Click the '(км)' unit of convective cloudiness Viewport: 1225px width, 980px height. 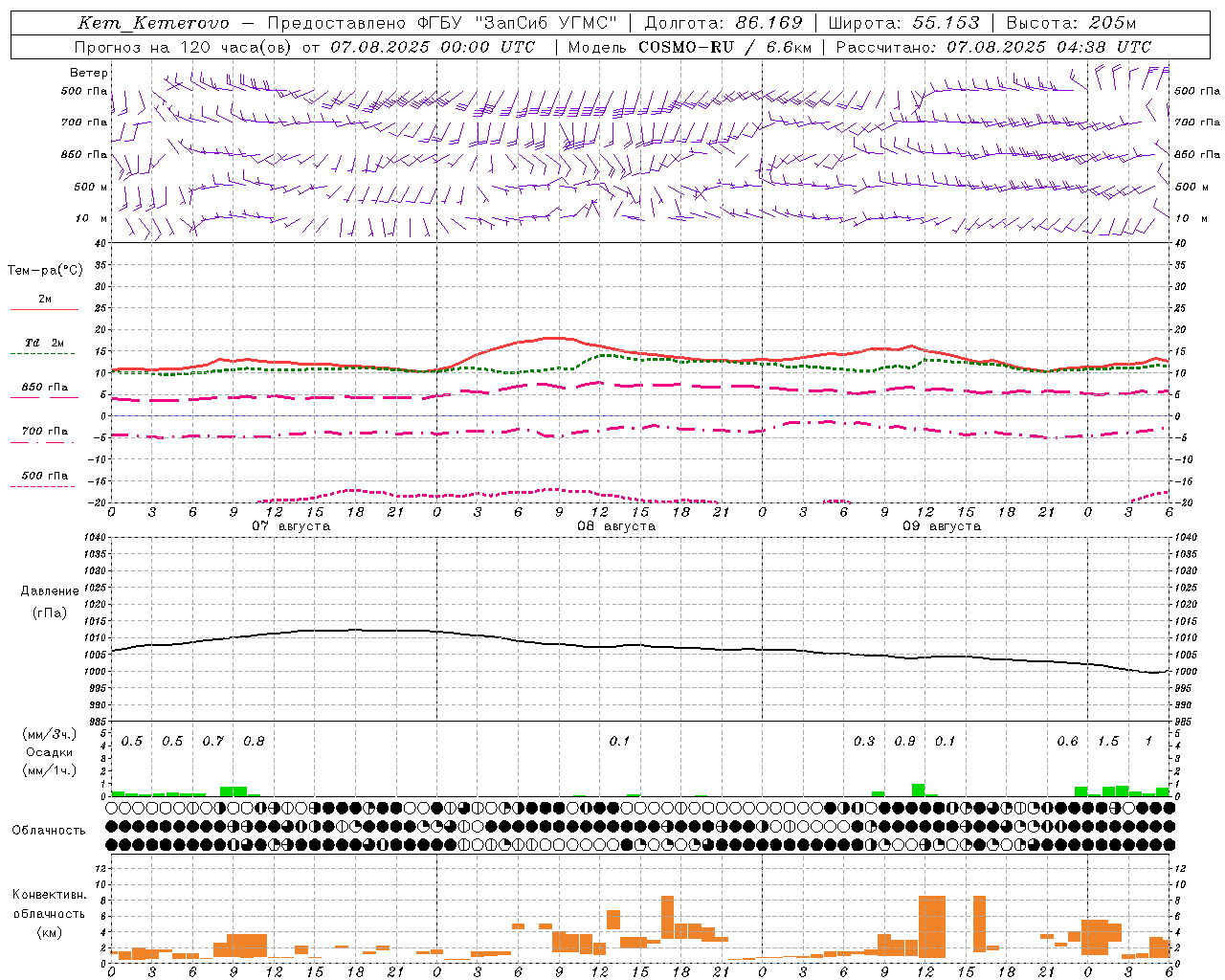(x=50, y=931)
